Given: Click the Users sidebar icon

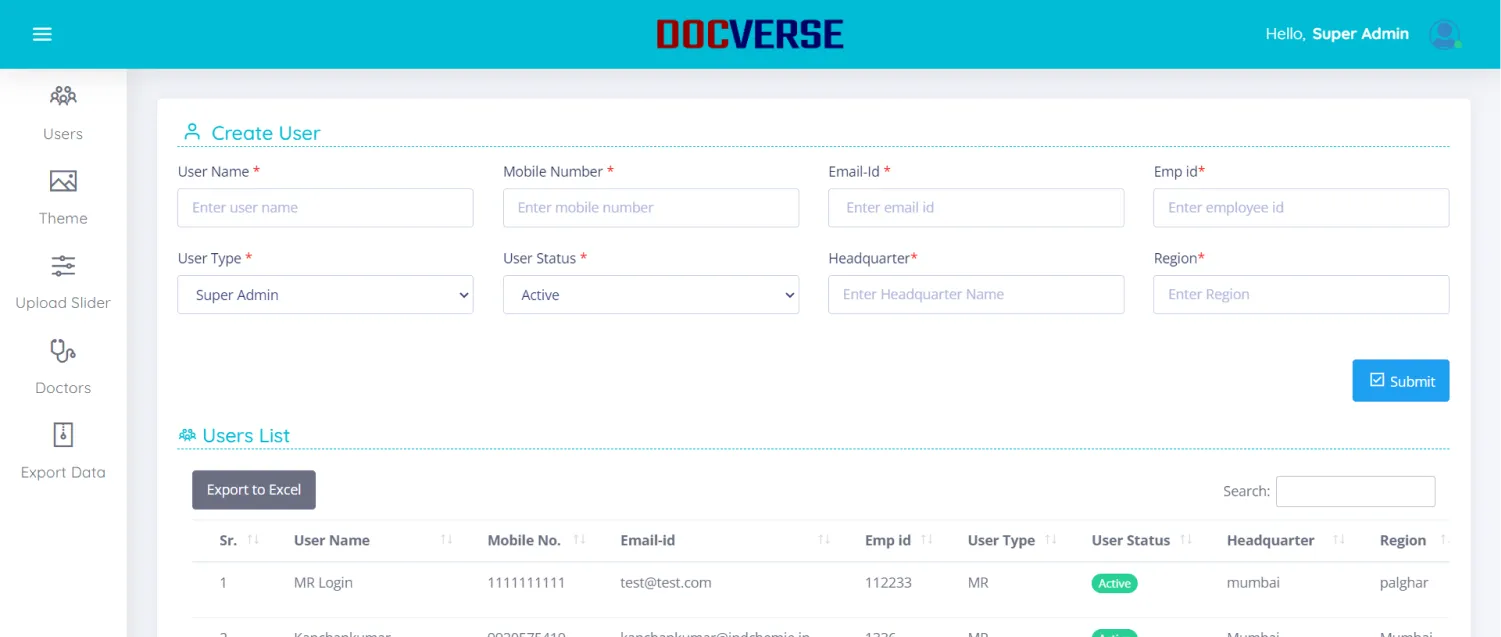Looking at the screenshot, I should (63, 96).
